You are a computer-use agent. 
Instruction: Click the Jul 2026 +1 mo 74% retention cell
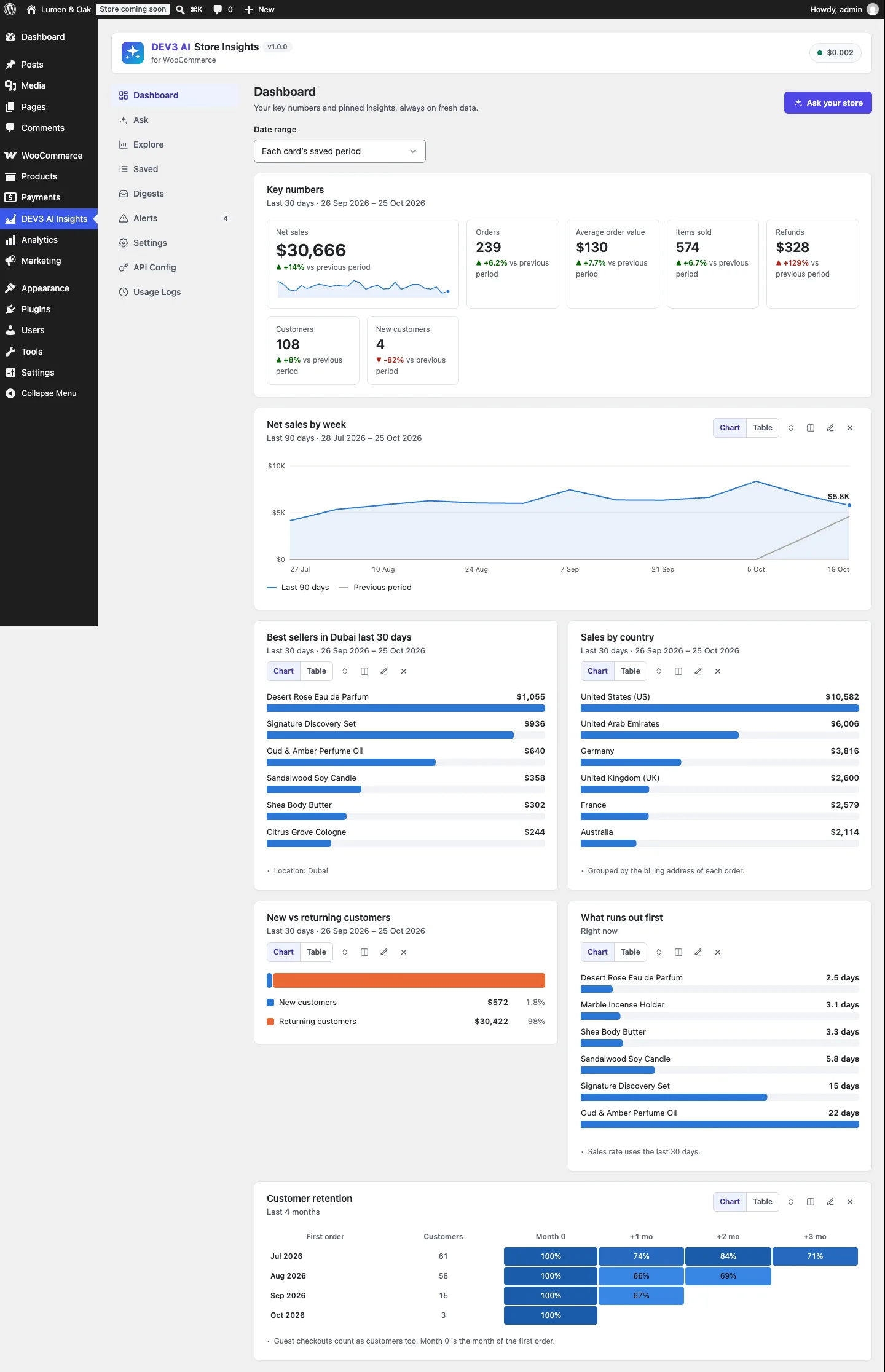click(641, 1256)
